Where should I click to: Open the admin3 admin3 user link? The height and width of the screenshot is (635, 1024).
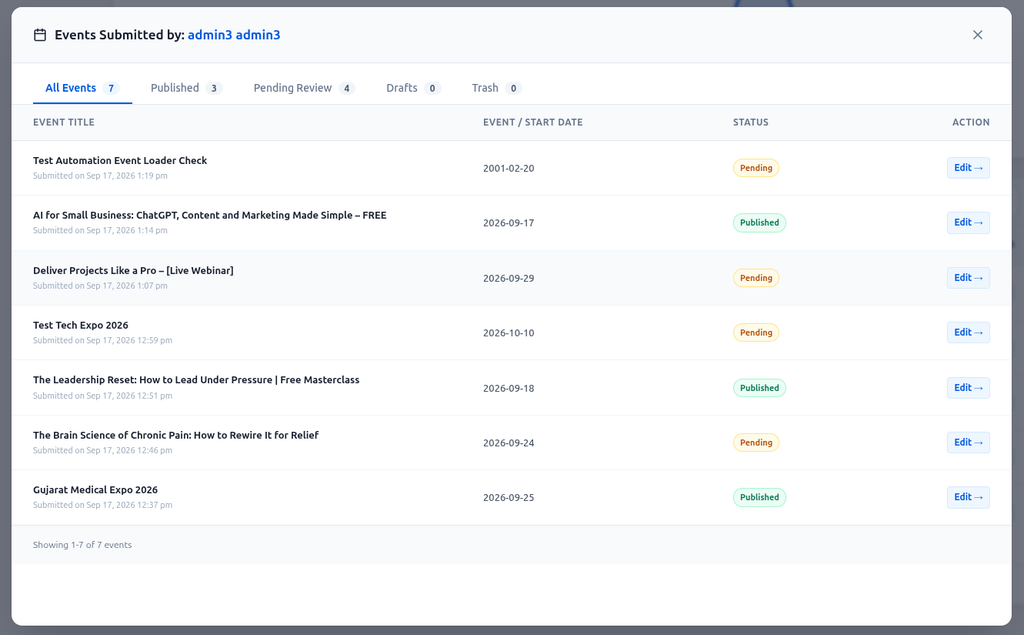click(234, 35)
